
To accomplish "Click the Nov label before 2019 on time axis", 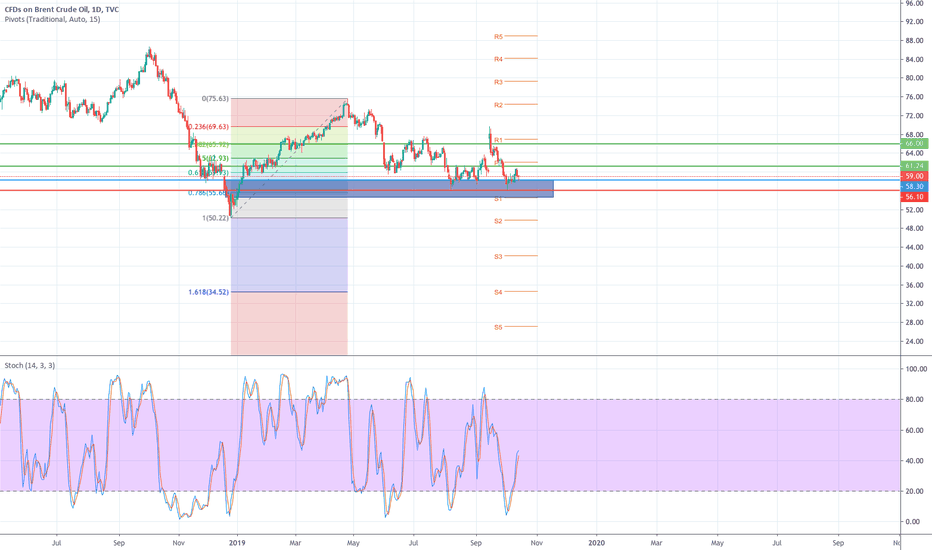I will [178, 543].
